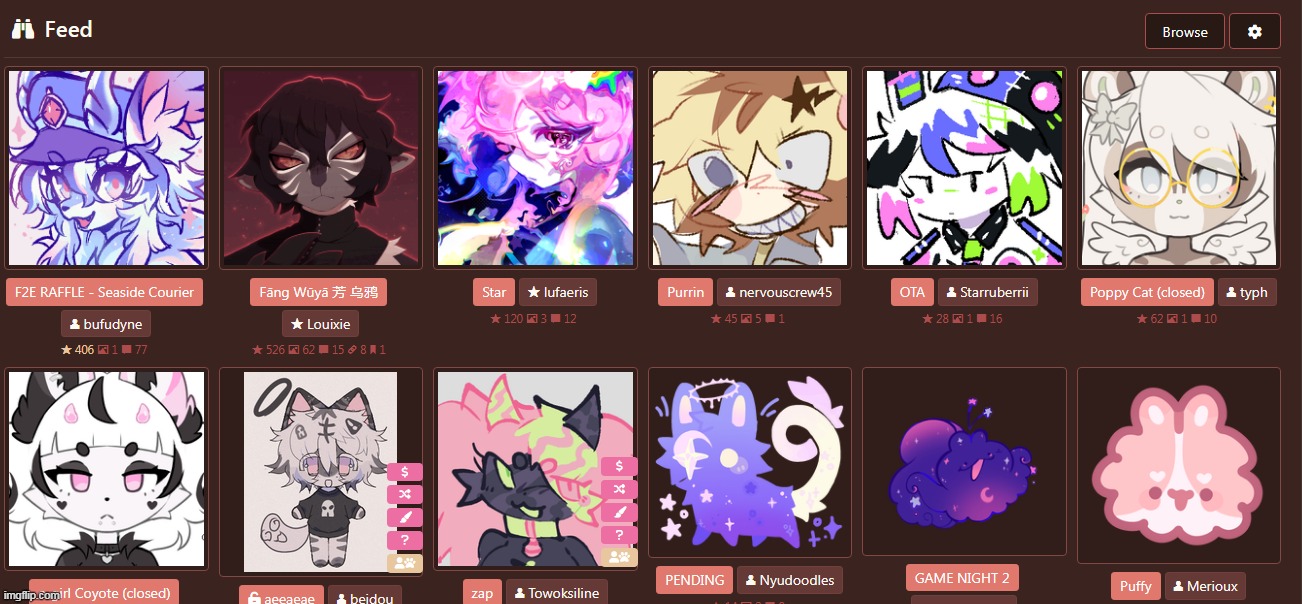Click shuffle trade icon on aeeaeae thumbnail

(x=405, y=495)
